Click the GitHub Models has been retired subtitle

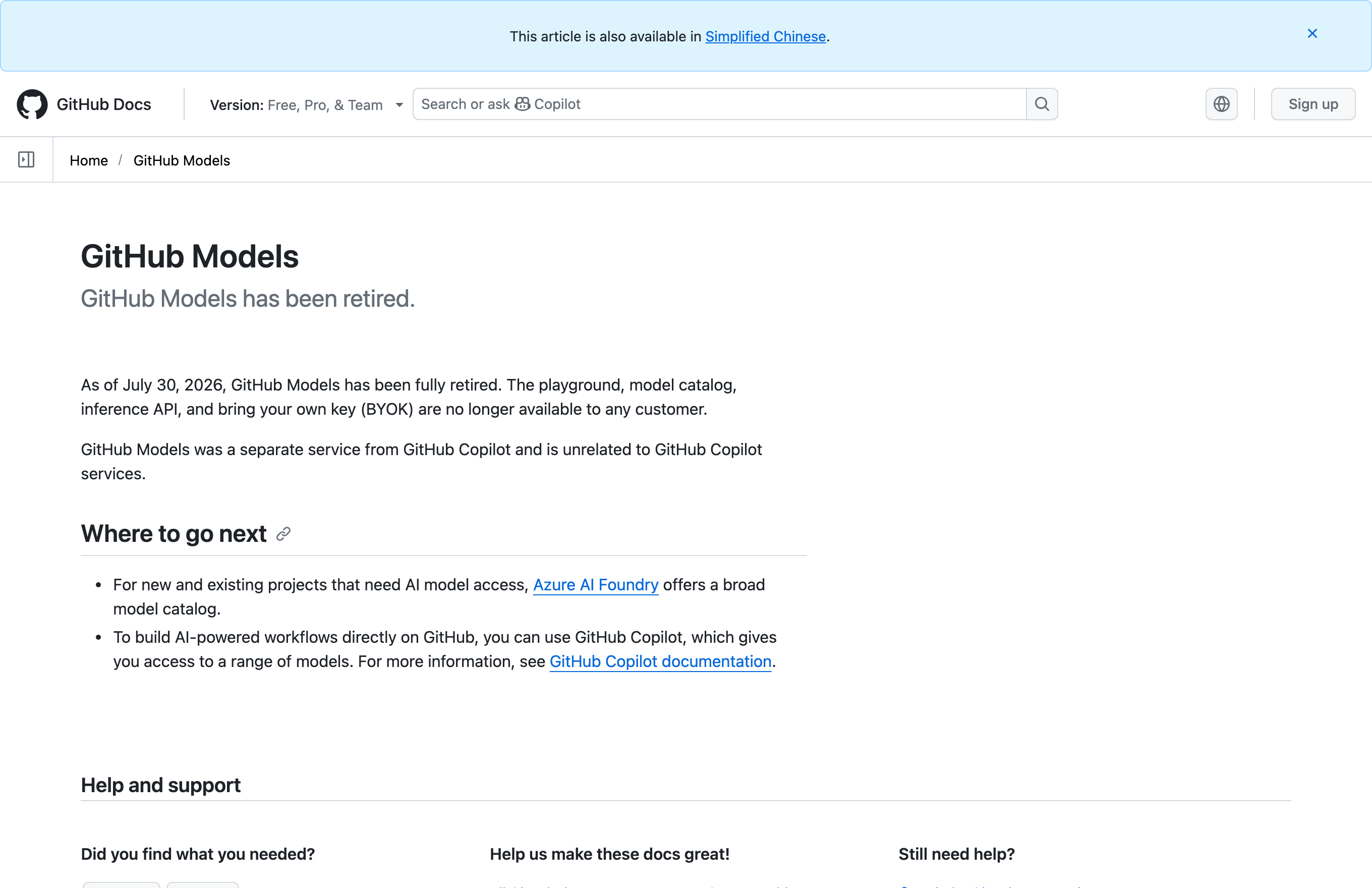[248, 299]
